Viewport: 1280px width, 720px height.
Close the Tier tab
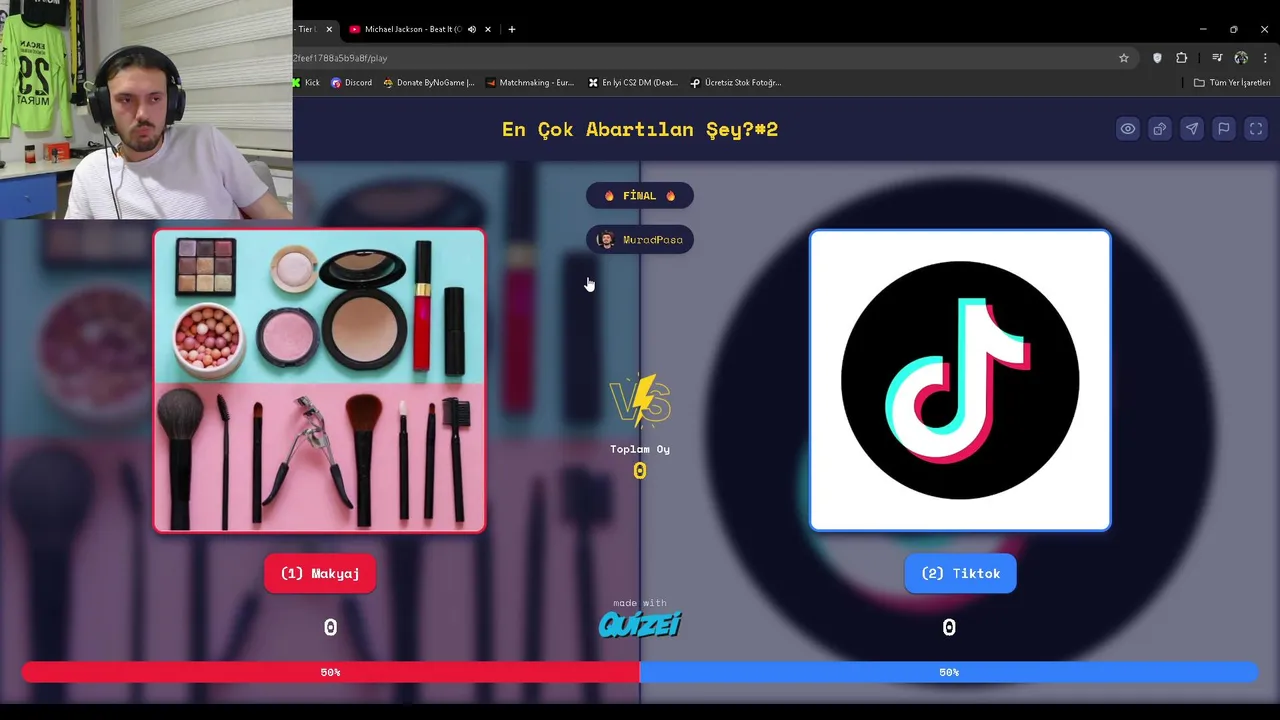329,29
